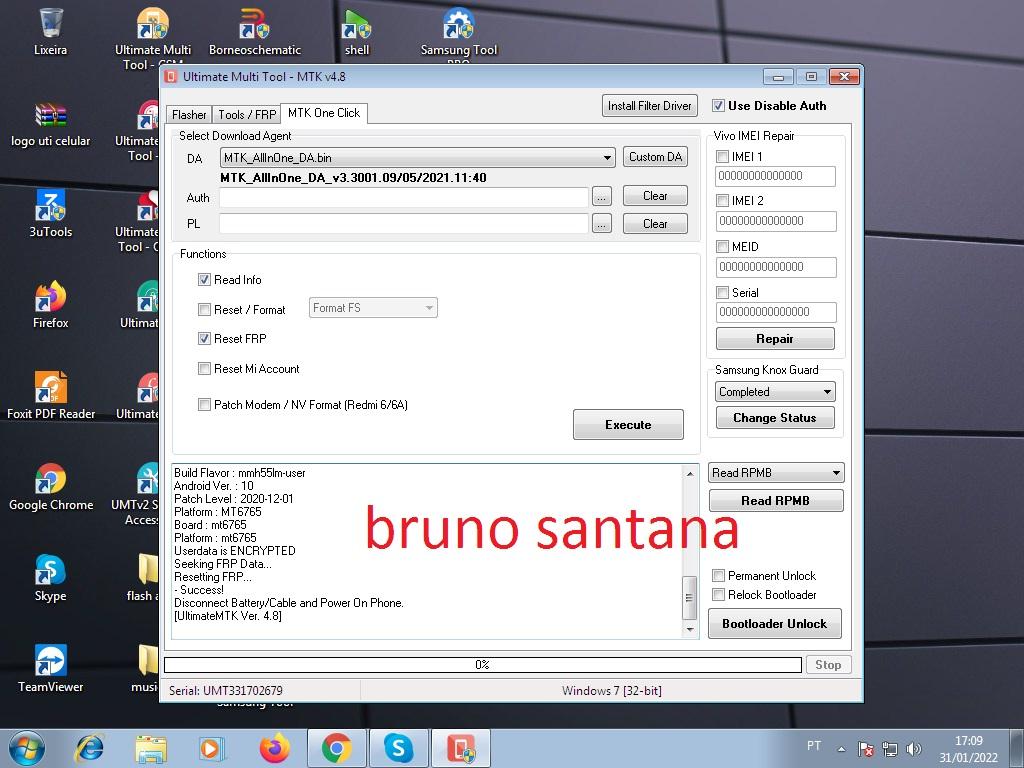
Task: Open the Borneoschematic desktop shortcut
Action: 255,31
